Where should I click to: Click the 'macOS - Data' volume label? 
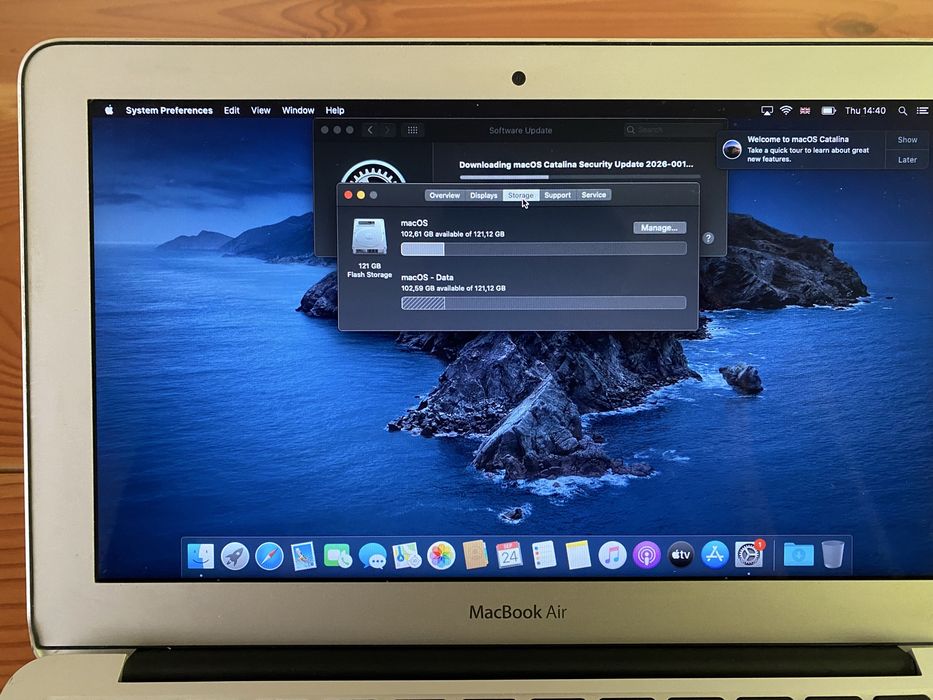[x=427, y=277]
